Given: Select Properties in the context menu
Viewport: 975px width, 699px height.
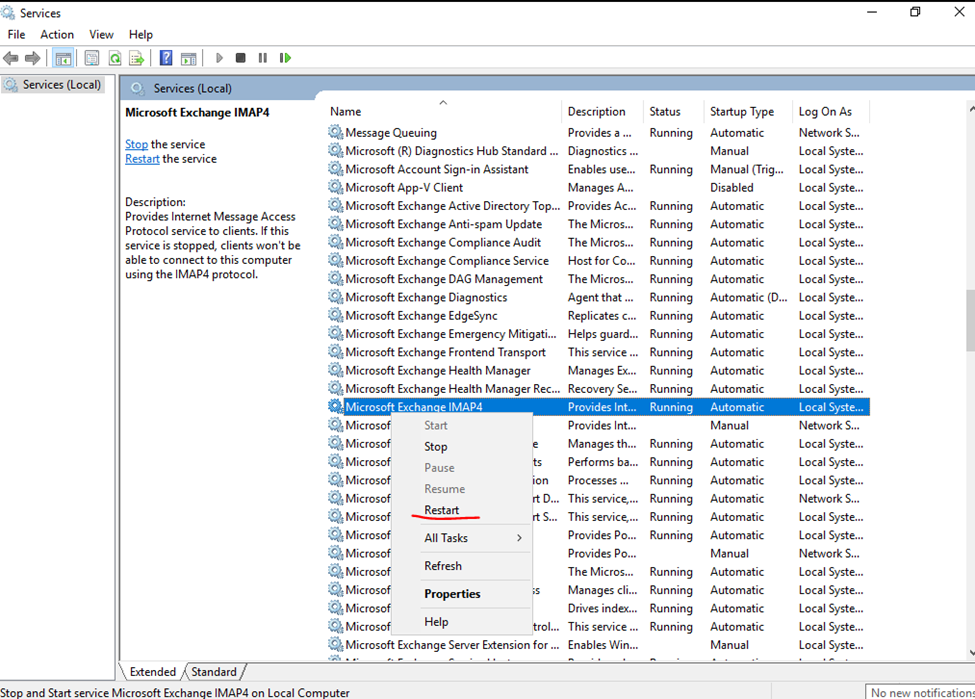Looking at the screenshot, I should 452,594.
